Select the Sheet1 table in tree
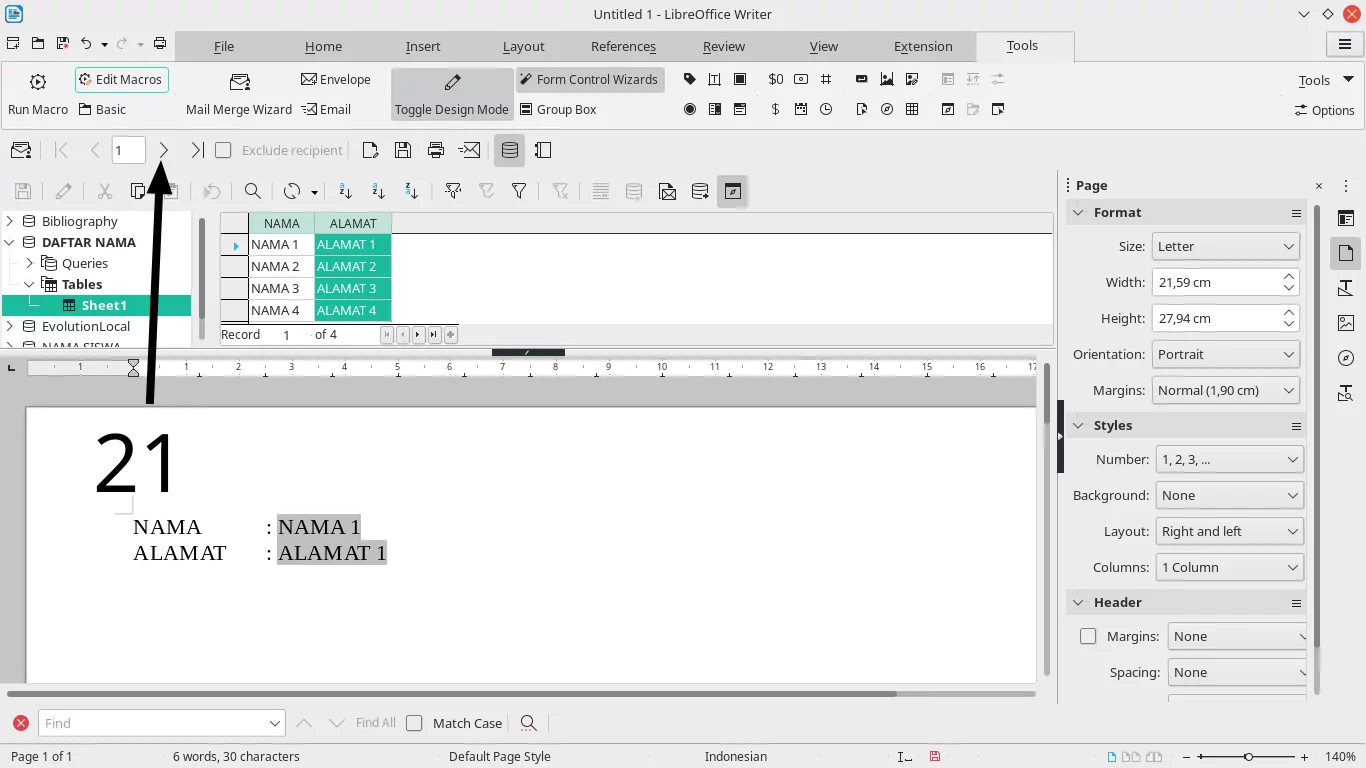Image resolution: width=1366 pixels, height=768 pixels. pos(104,305)
